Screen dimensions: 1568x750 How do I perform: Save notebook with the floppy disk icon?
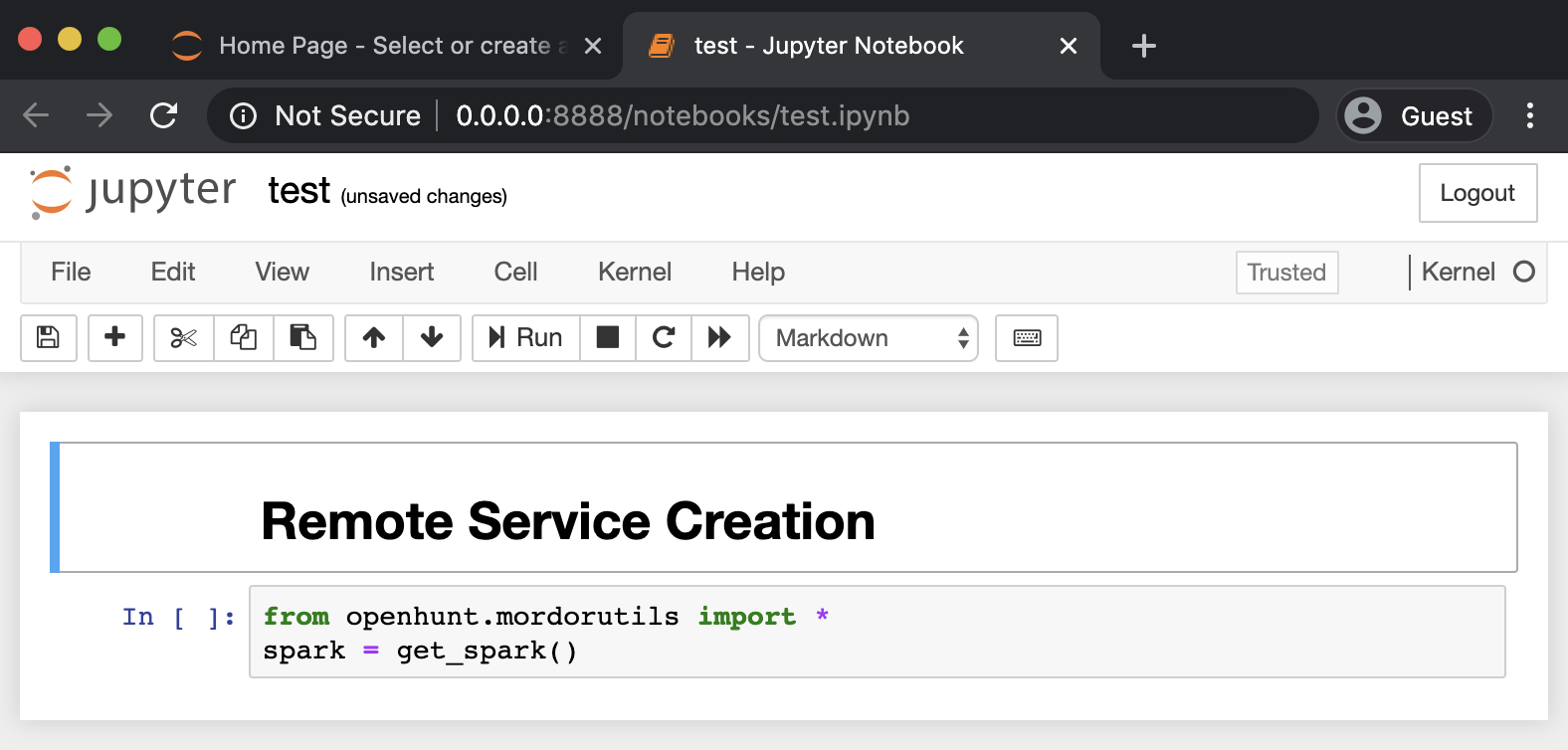(48, 338)
